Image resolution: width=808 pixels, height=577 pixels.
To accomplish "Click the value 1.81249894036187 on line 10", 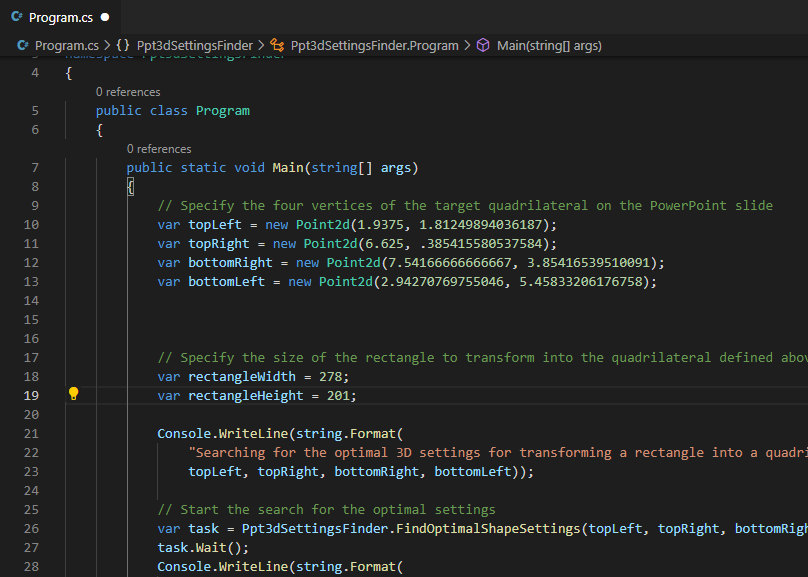I will [481, 225].
